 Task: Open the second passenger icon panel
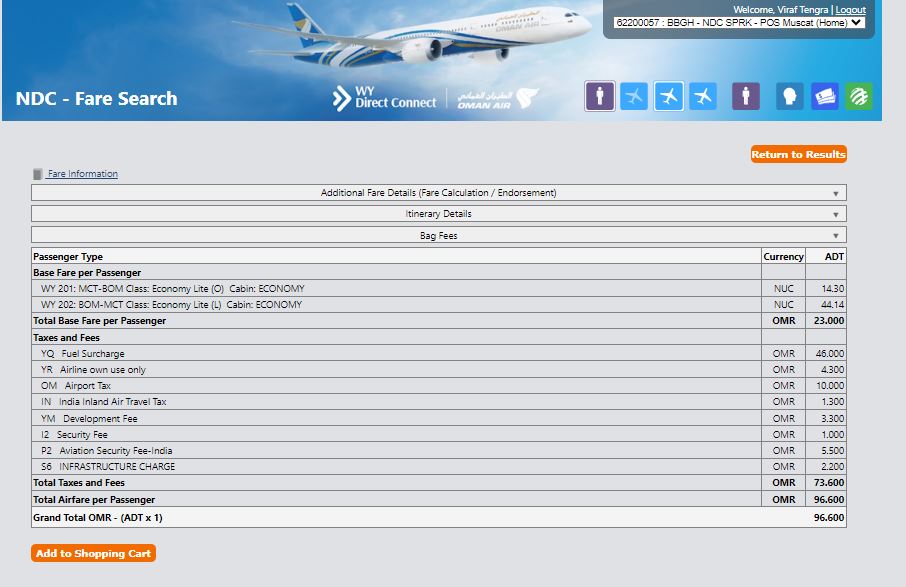745,96
